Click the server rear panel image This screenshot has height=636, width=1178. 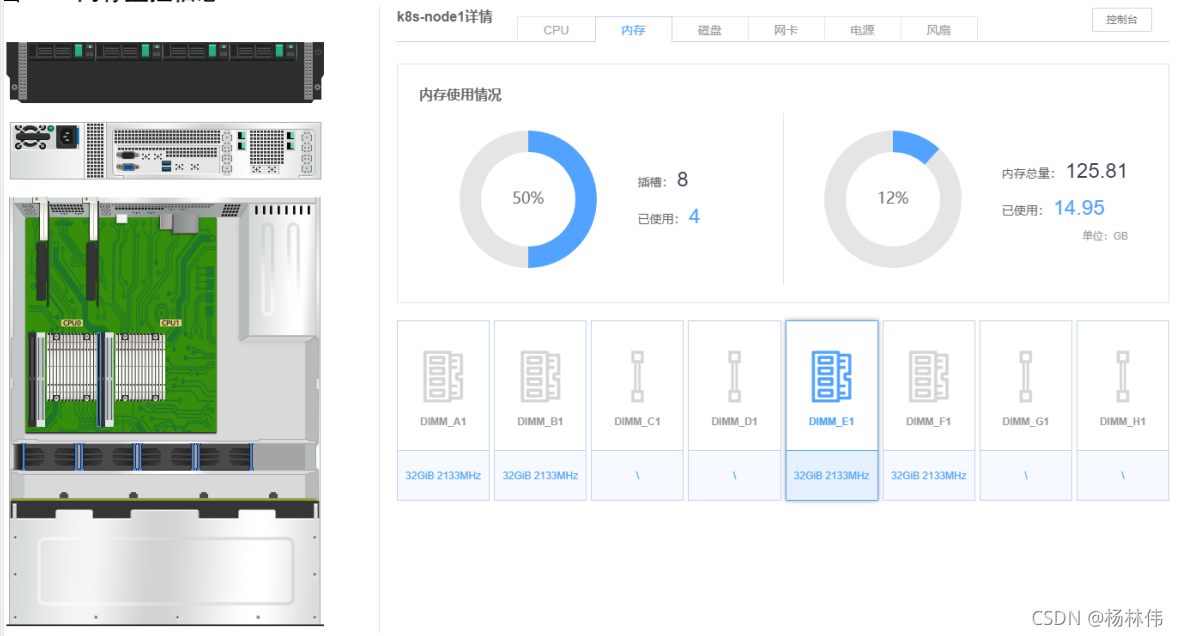(165, 151)
